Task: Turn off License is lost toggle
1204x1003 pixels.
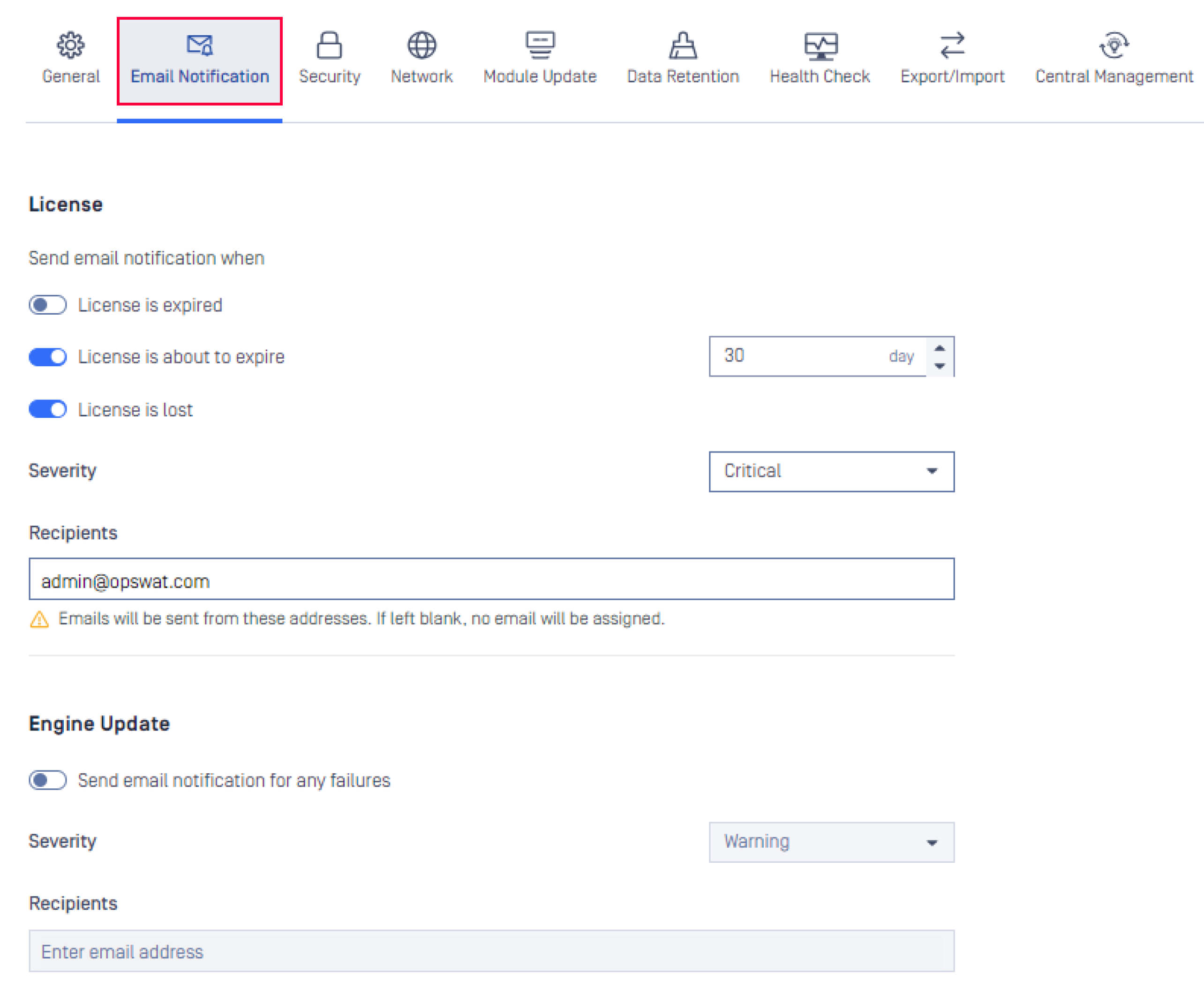Action: point(47,409)
